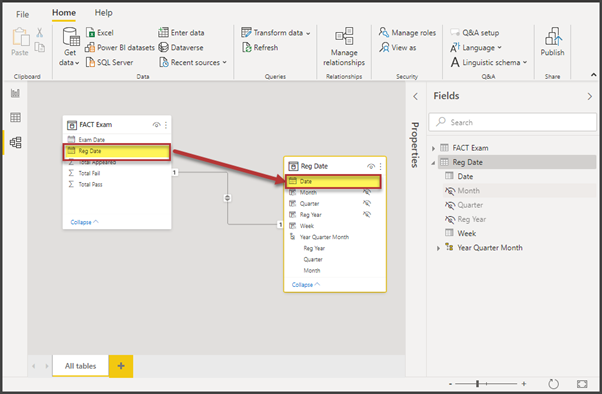The width and height of the screenshot is (602, 394).
Task: Open the All tables layout tab
Action: pyautogui.click(x=81, y=366)
